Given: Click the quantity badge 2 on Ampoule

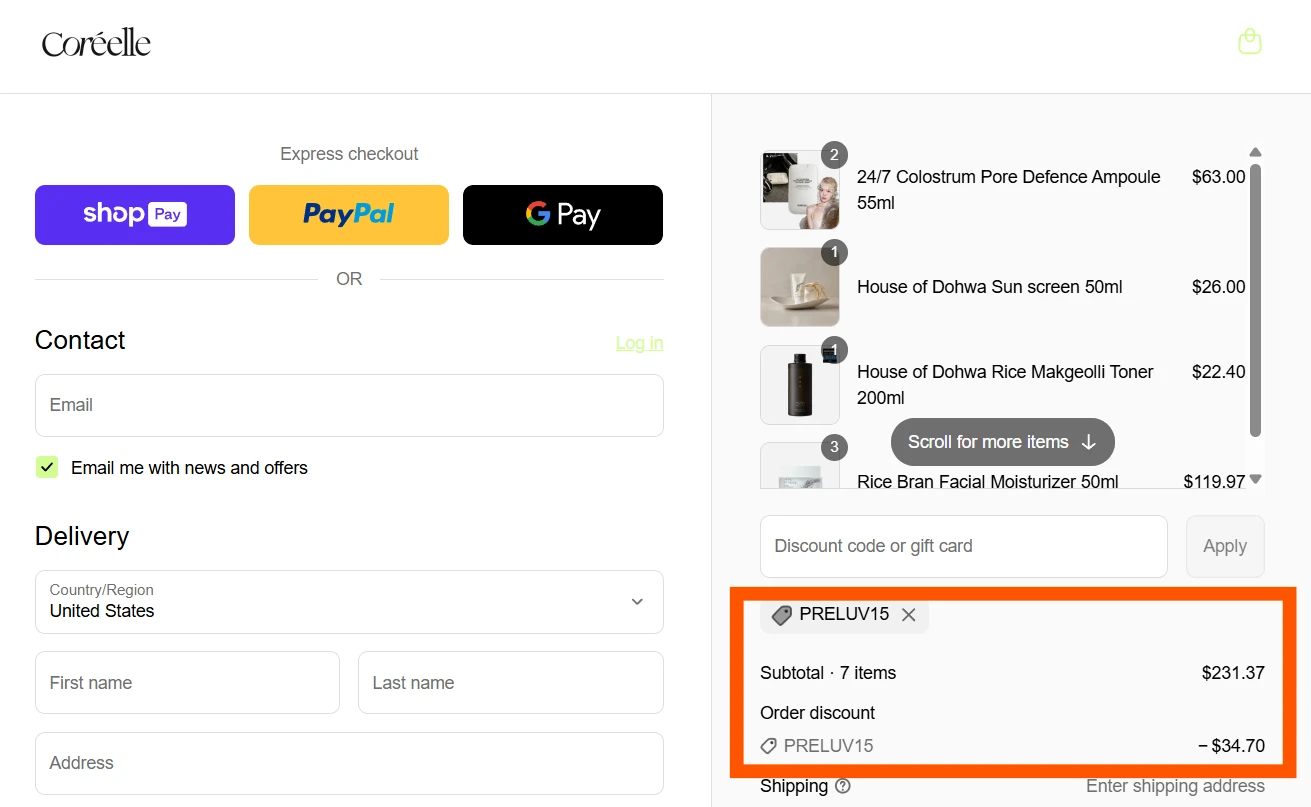Looking at the screenshot, I should tap(834, 154).
